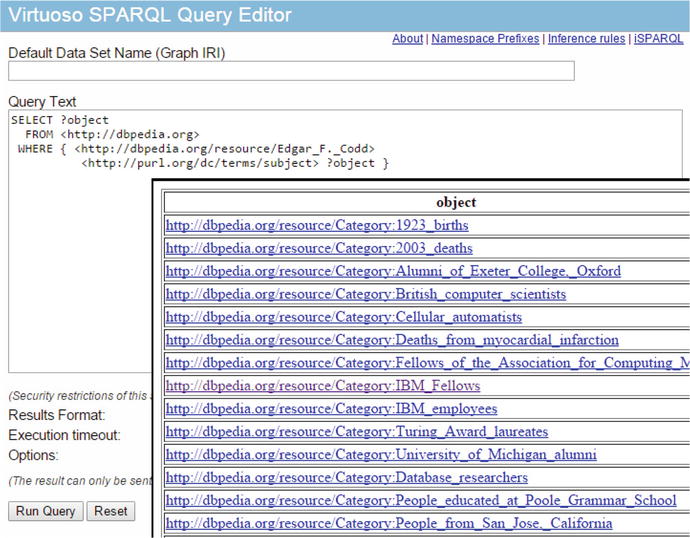Viewport: 690px width, 538px height.
Task: Open the Namespace Prefixes link
Action: coord(485,39)
